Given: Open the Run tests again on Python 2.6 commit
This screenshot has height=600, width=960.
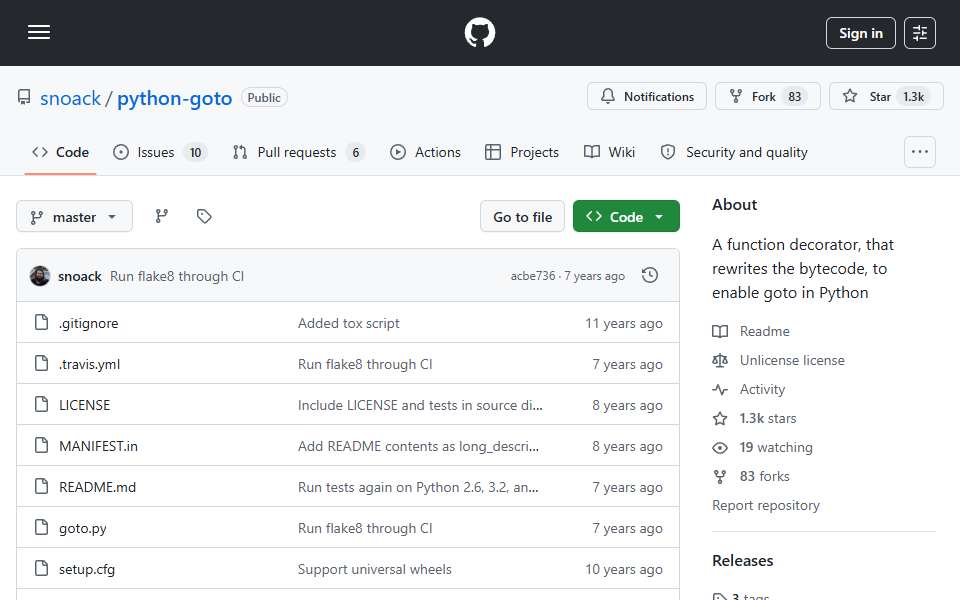Looking at the screenshot, I should [418, 487].
